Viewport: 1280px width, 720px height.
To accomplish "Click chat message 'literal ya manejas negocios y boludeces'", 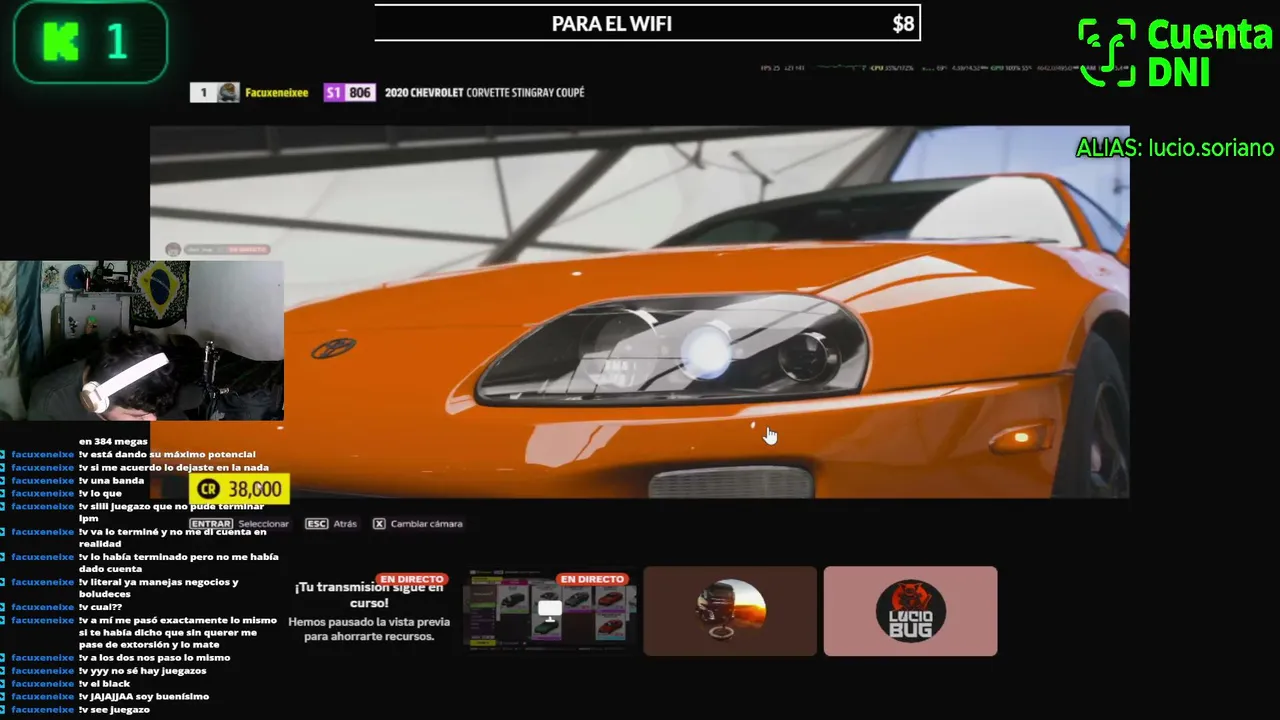I will (159, 588).
